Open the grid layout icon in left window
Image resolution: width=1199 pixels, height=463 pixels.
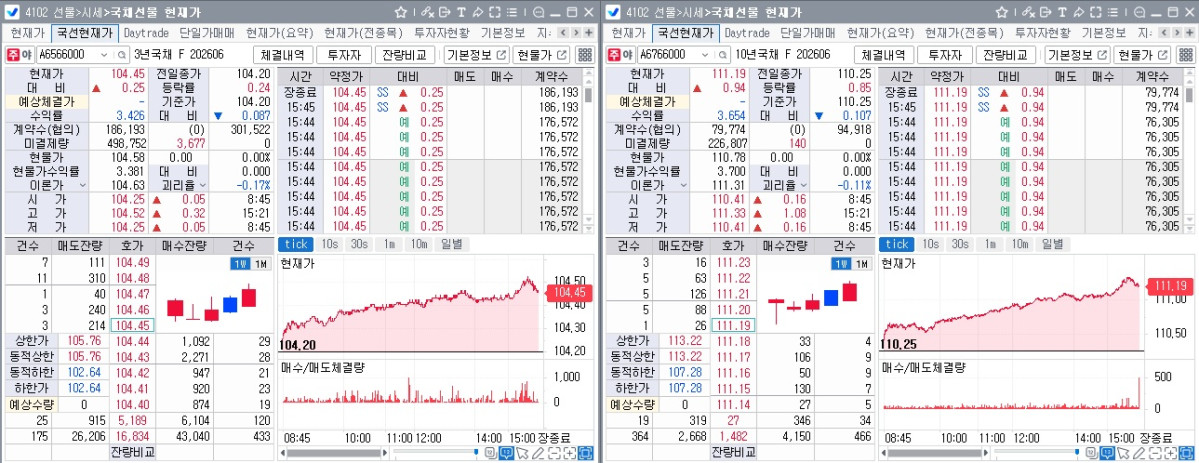585,55
